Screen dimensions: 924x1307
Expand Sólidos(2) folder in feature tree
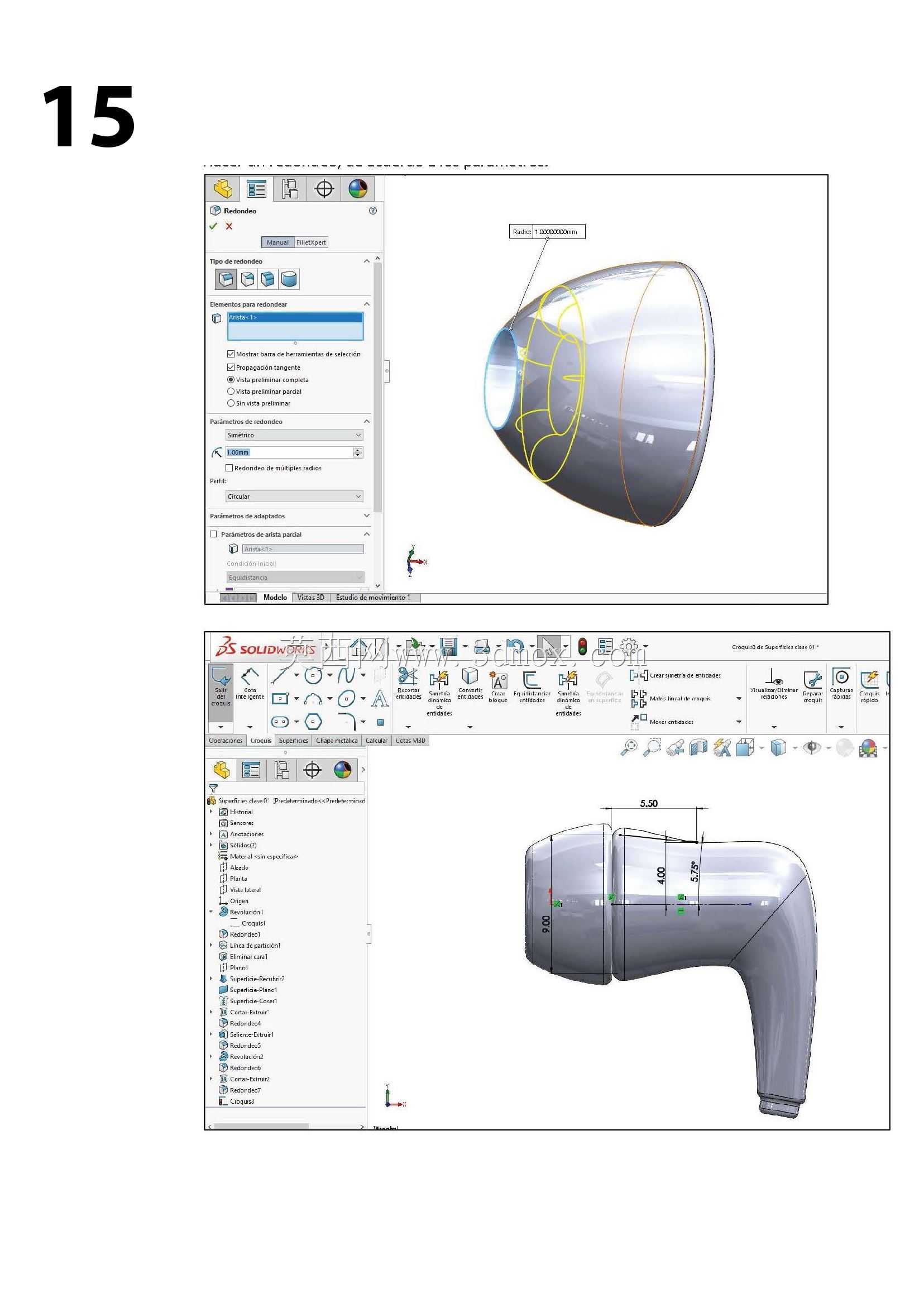tap(211, 845)
